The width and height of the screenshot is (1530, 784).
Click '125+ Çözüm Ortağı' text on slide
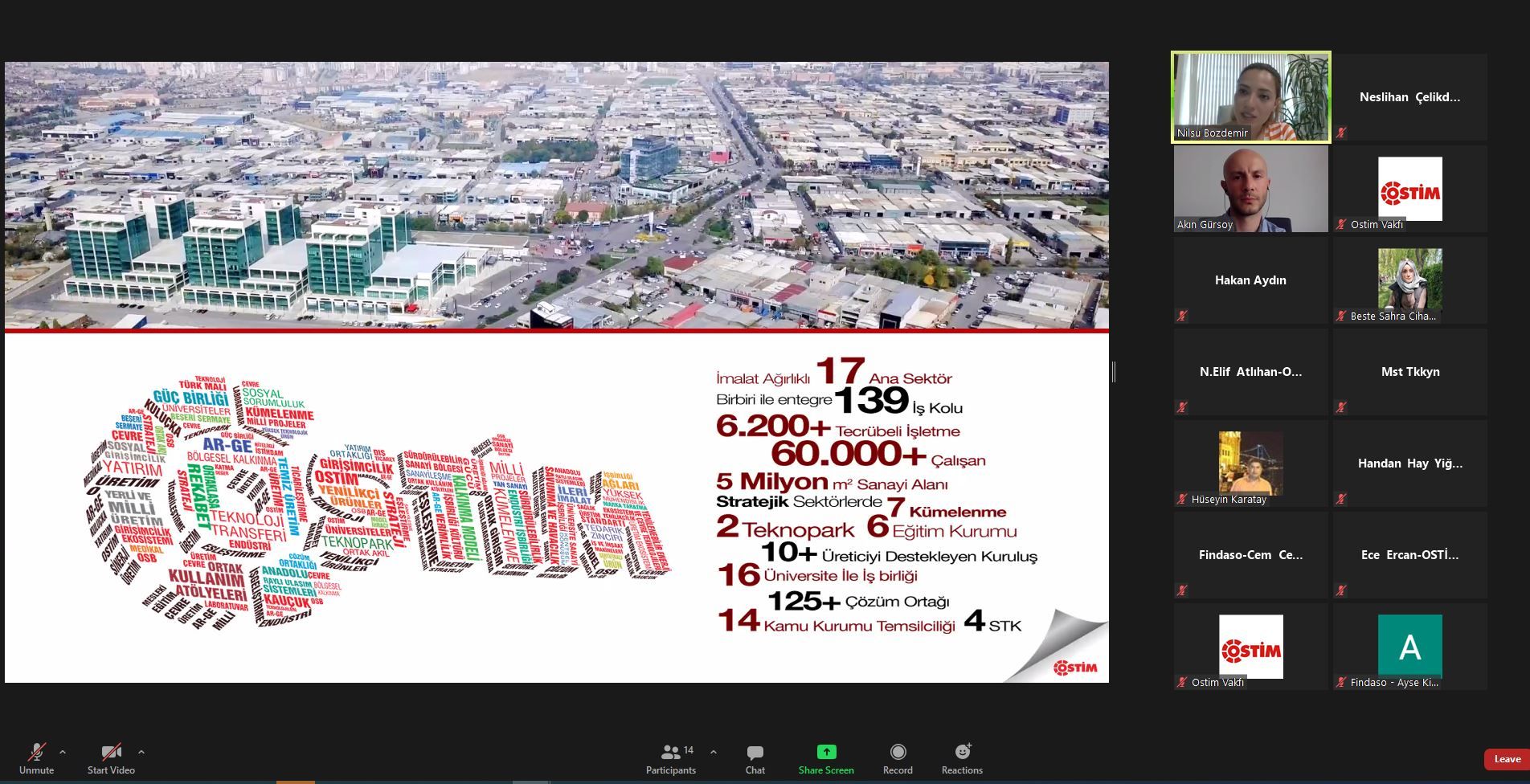pyautogui.click(x=859, y=601)
